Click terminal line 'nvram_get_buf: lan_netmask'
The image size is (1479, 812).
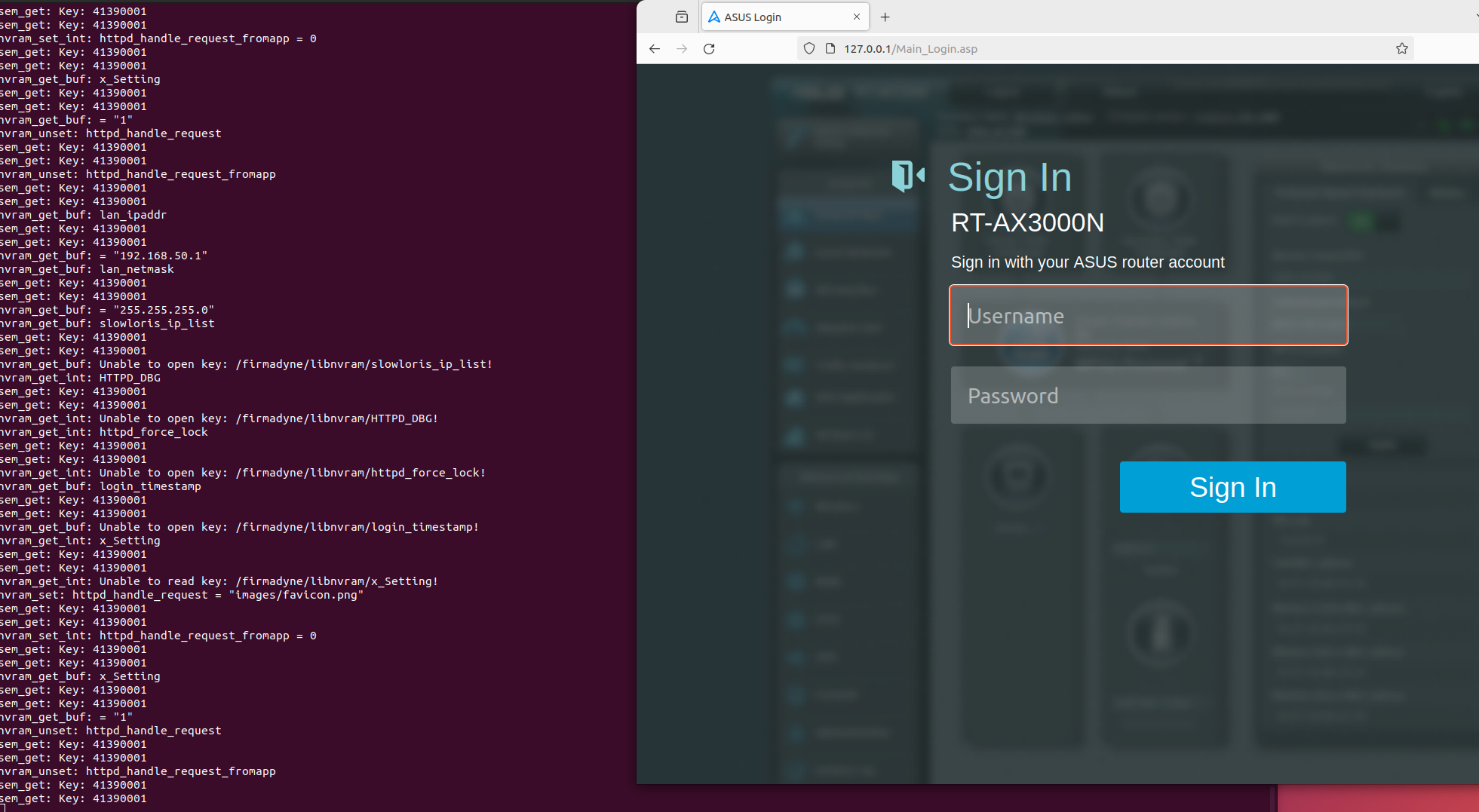(87, 269)
